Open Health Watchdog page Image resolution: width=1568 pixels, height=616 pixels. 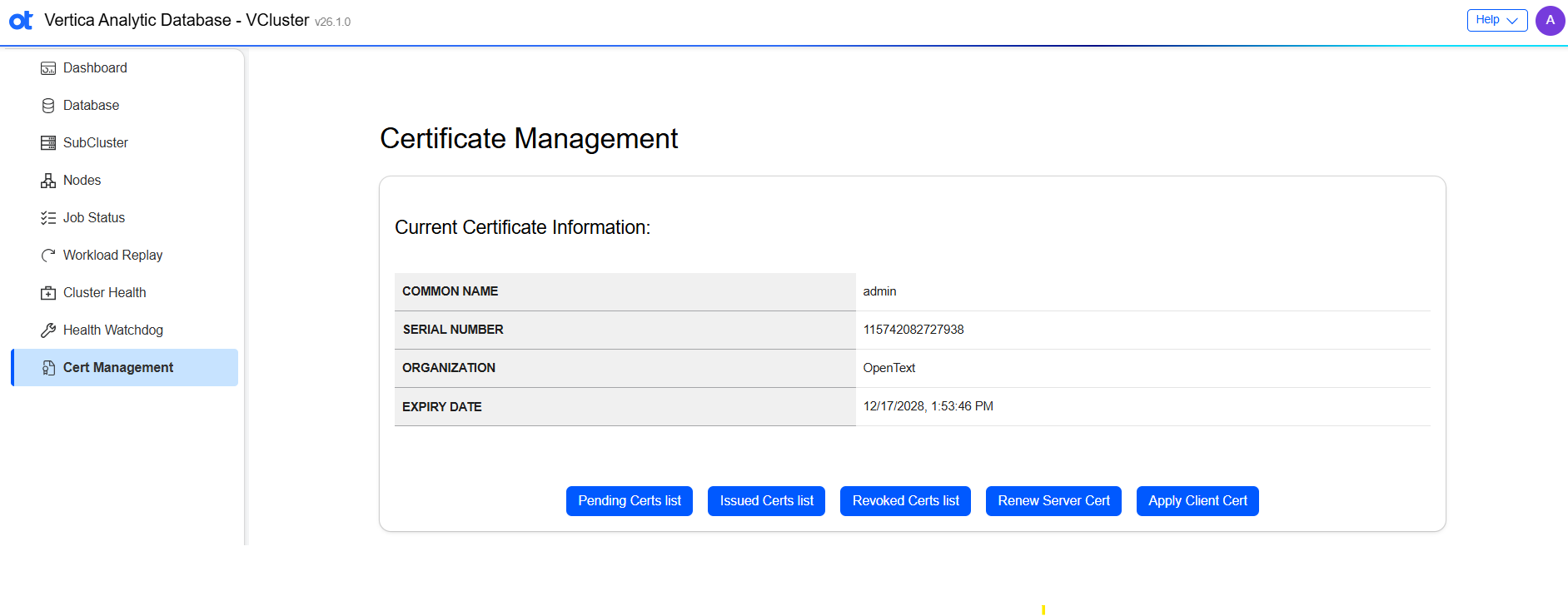coord(125,330)
